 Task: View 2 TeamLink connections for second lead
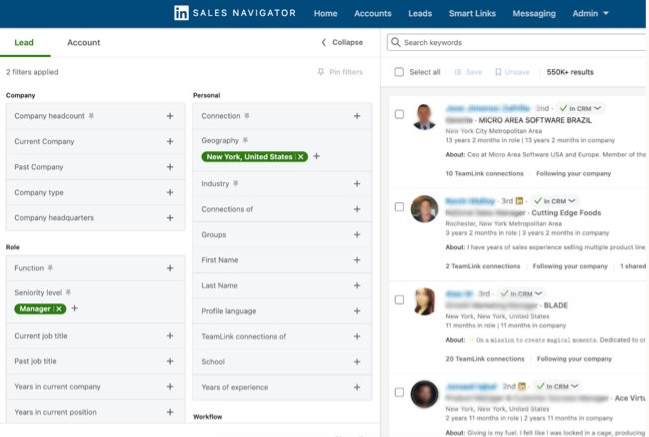(x=483, y=266)
